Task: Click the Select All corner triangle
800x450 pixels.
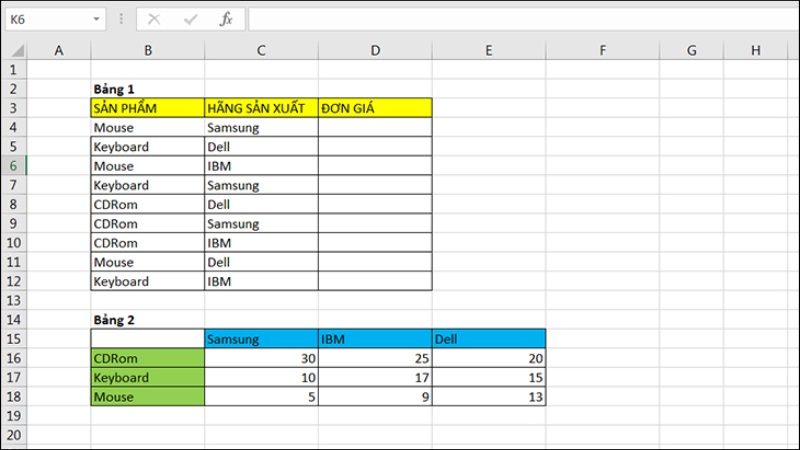Action: (18, 51)
